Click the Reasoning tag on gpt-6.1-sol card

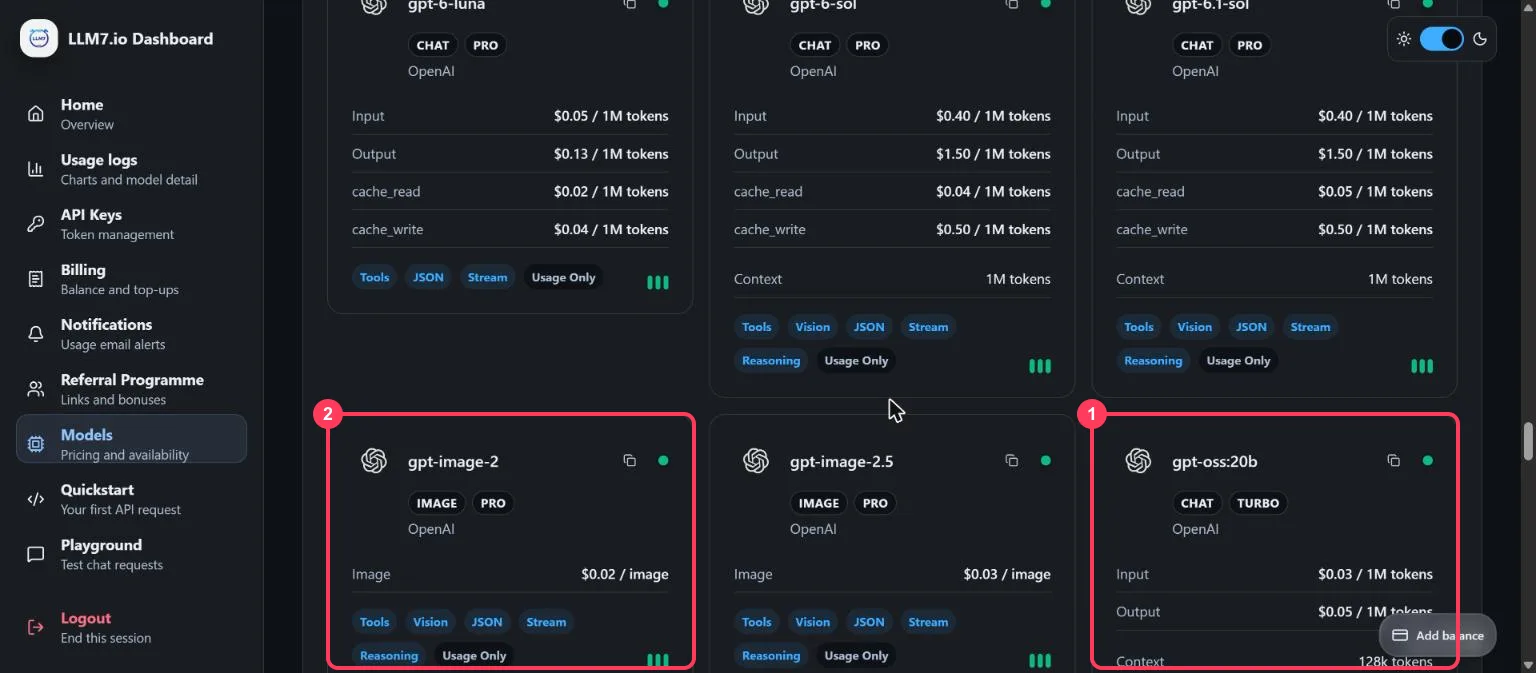coord(1153,361)
